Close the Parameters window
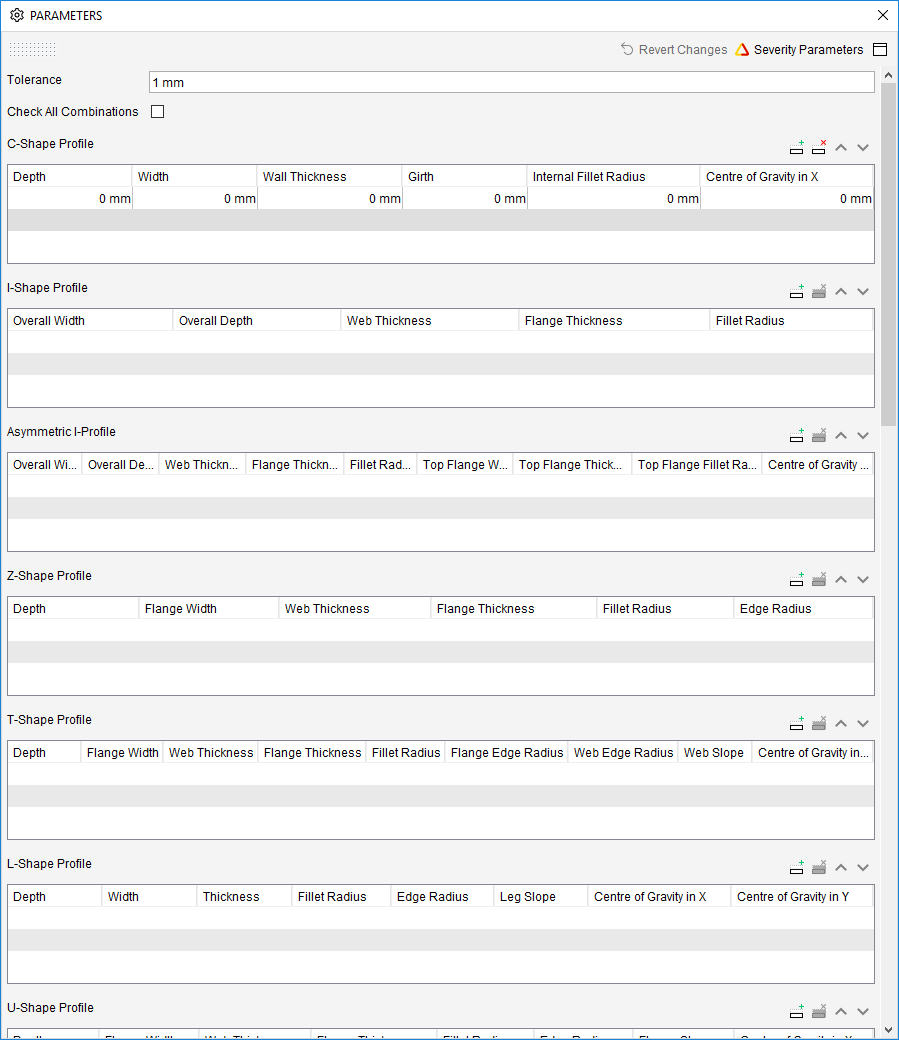This screenshot has height=1040, width=899. tap(882, 15)
